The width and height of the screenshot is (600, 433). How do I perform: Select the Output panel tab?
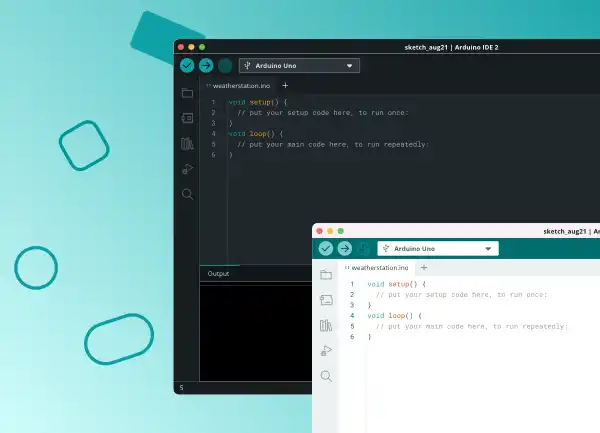218,274
